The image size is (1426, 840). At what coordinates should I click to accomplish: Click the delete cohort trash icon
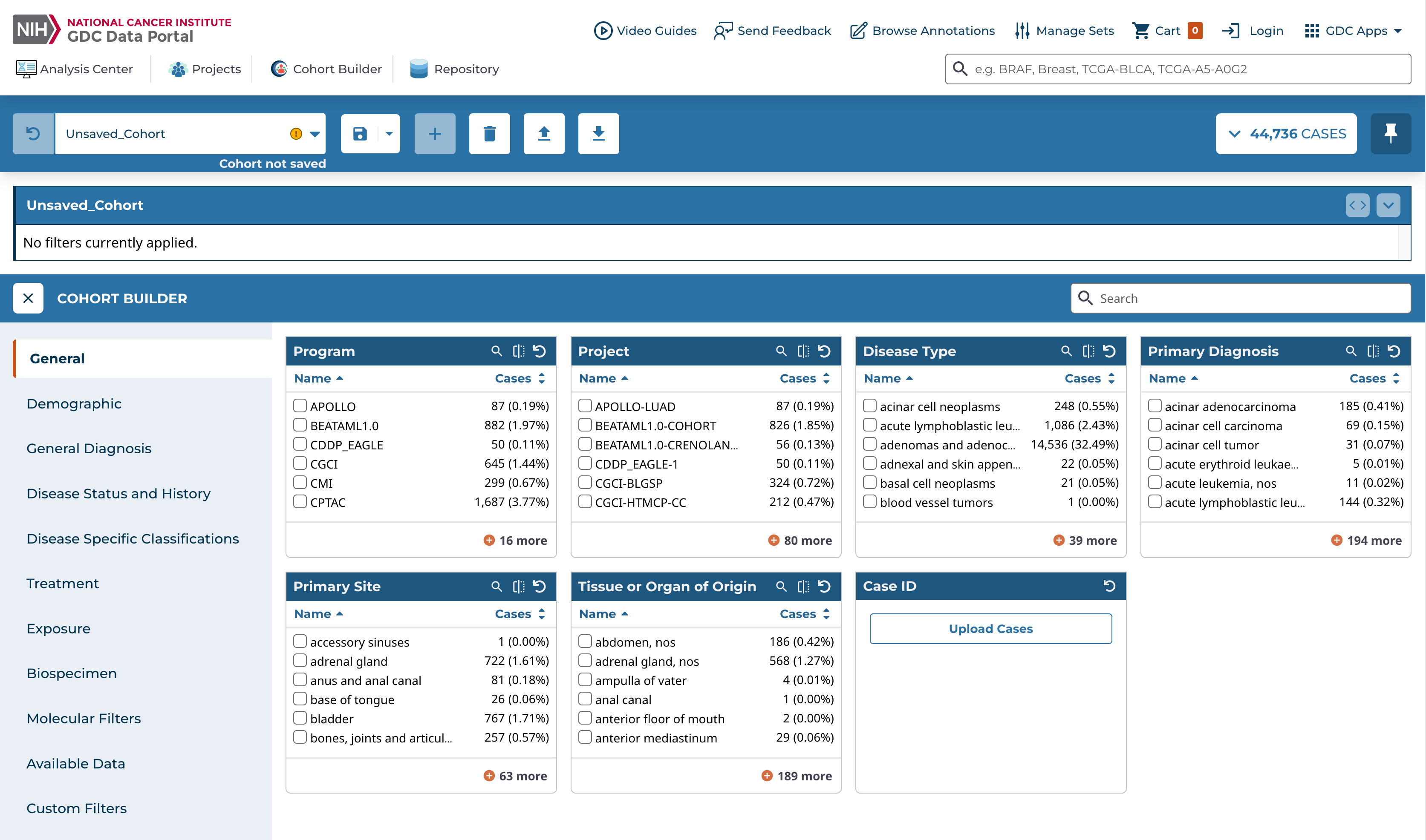(x=489, y=134)
